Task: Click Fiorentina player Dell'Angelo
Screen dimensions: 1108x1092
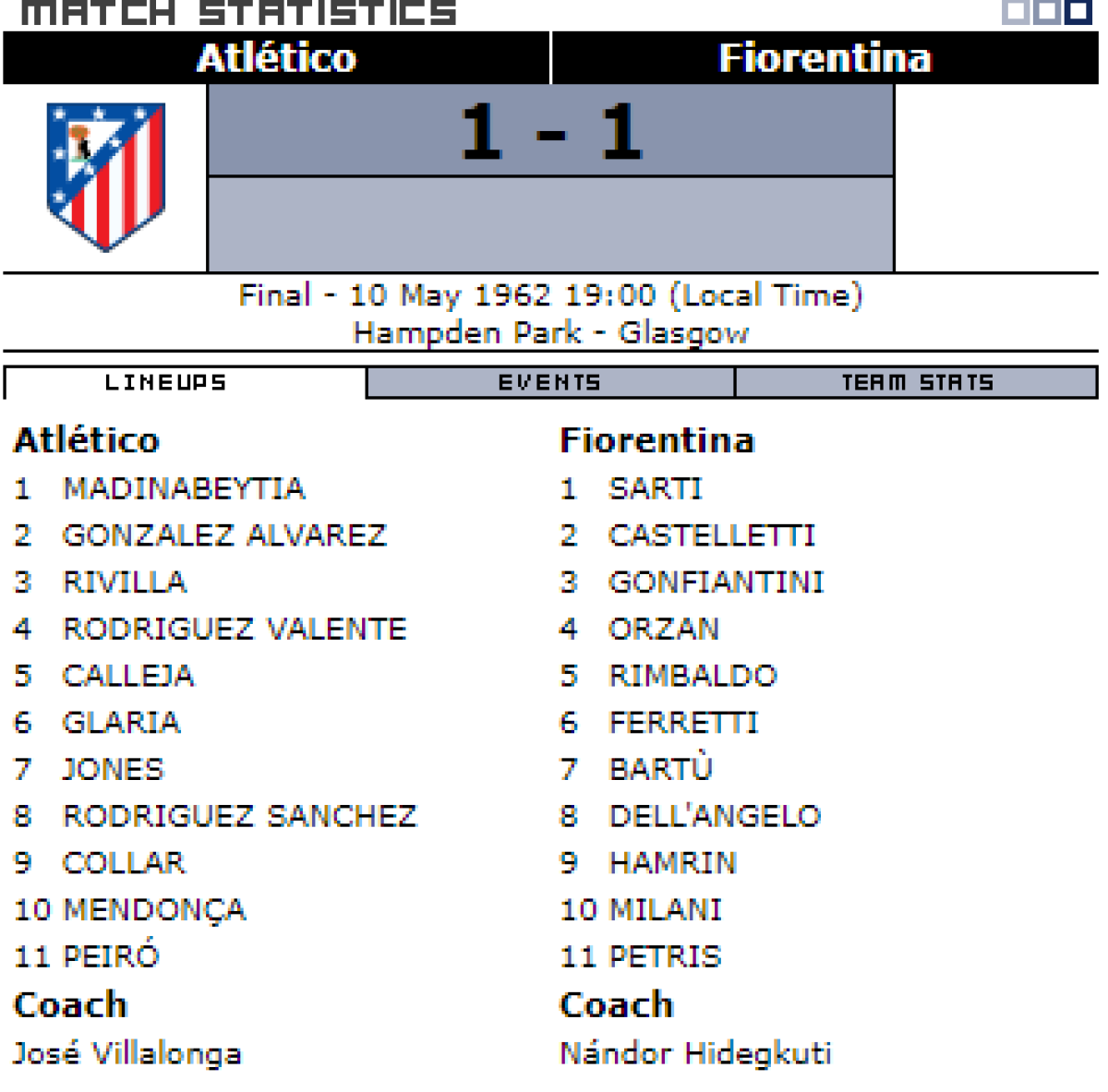Action: (x=715, y=816)
